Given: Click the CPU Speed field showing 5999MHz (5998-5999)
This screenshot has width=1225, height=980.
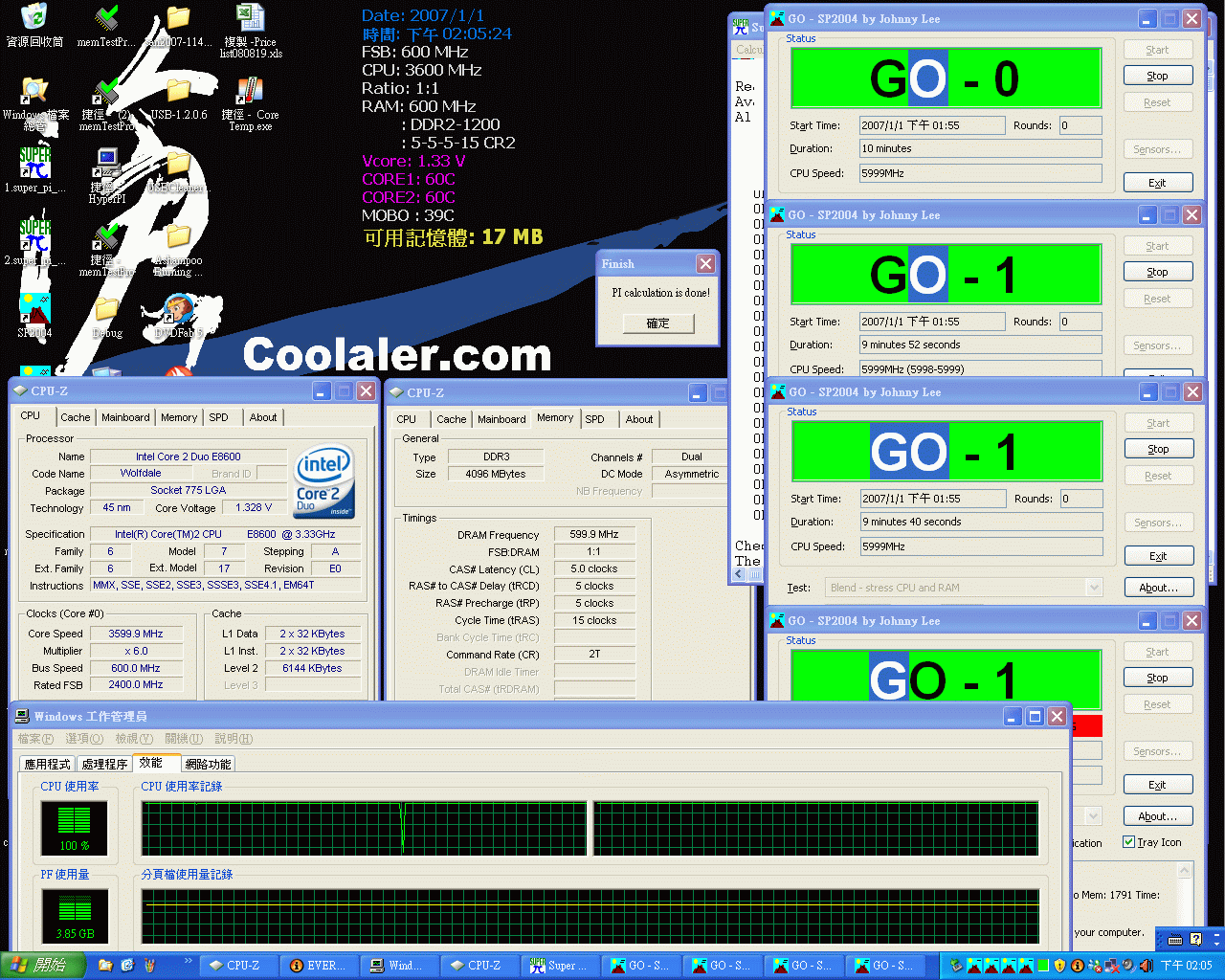Looking at the screenshot, I should [x=980, y=368].
